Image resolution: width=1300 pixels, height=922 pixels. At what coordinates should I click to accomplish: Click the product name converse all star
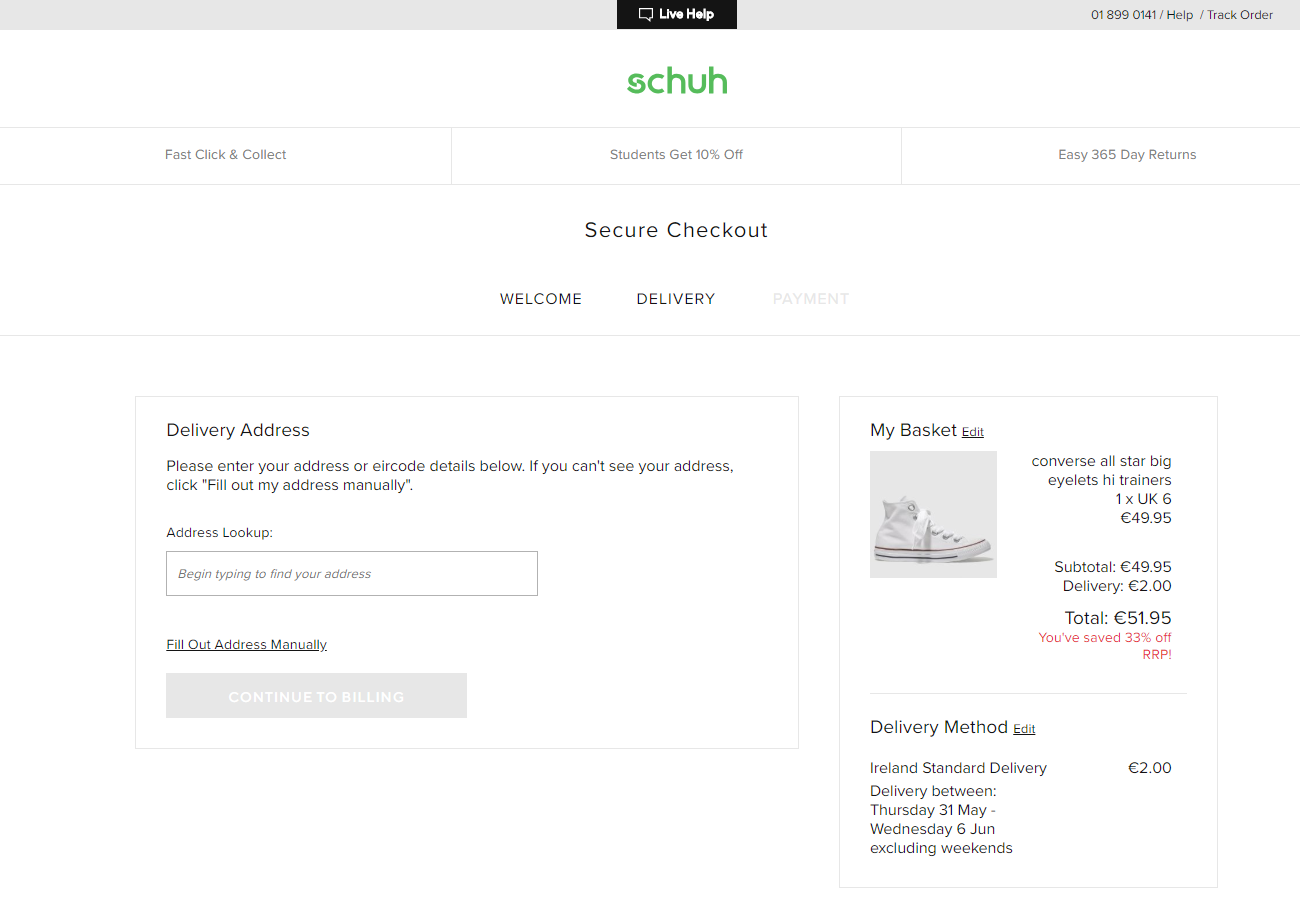coord(1101,471)
